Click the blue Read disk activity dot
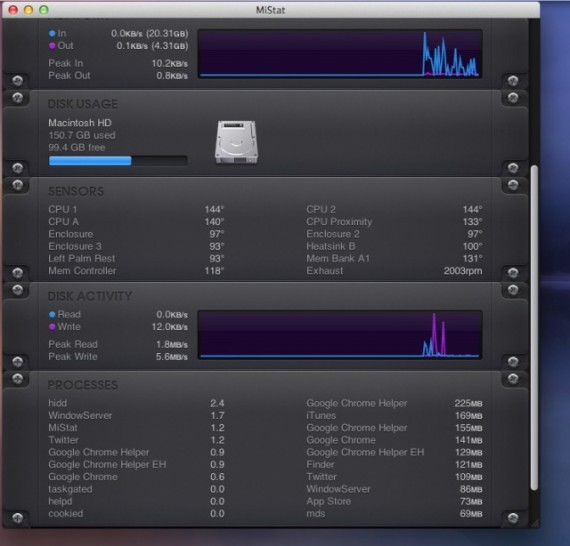This screenshot has width=570, height=546. [x=52, y=314]
